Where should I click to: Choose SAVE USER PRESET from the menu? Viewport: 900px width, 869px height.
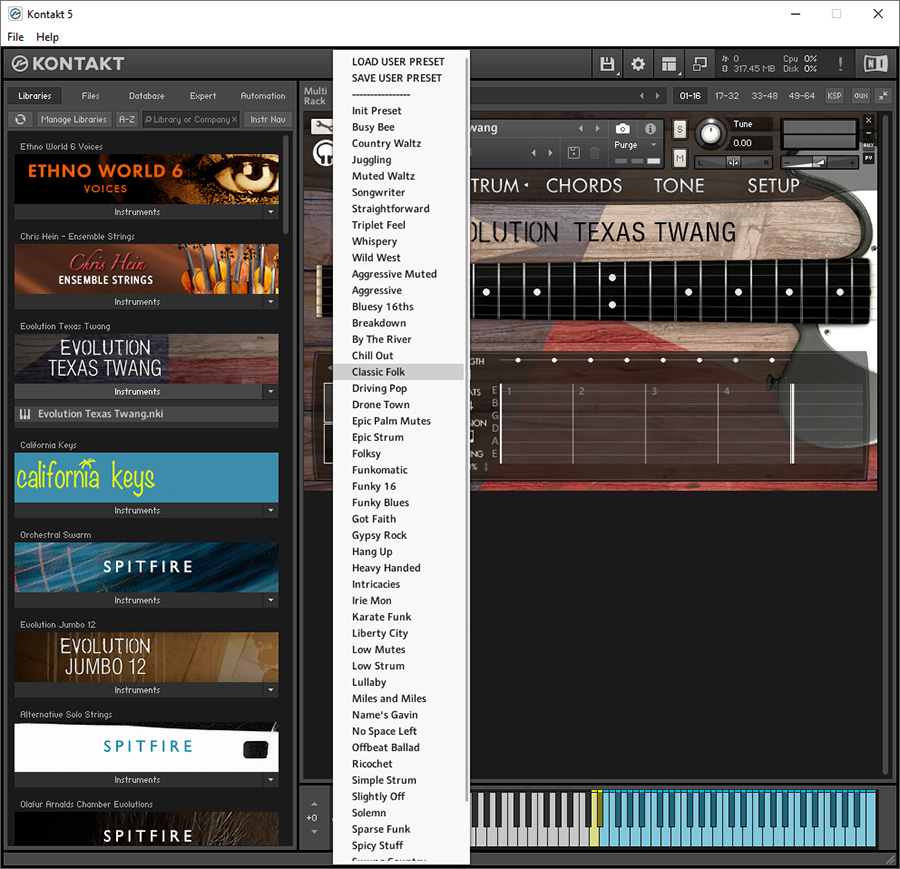[397, 78]
